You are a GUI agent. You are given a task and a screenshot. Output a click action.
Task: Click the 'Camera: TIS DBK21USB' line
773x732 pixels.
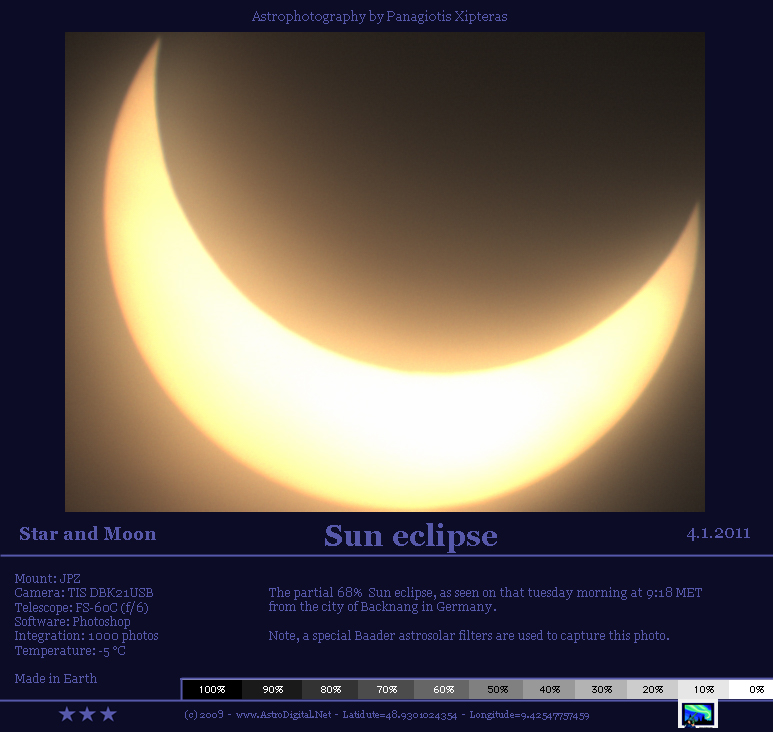tap(84, 593)
